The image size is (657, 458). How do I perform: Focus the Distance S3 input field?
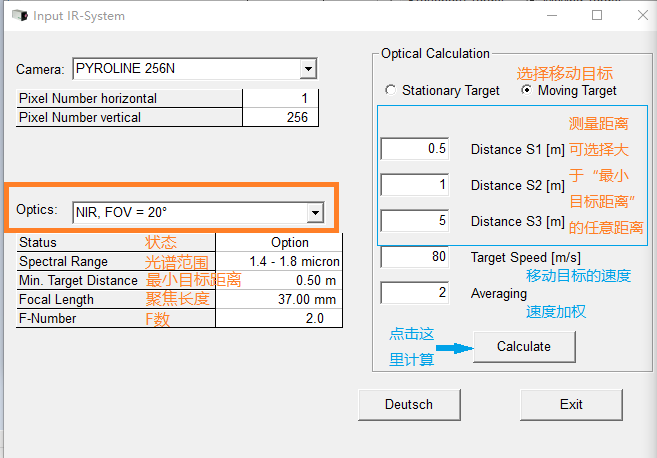coord(415,221)
